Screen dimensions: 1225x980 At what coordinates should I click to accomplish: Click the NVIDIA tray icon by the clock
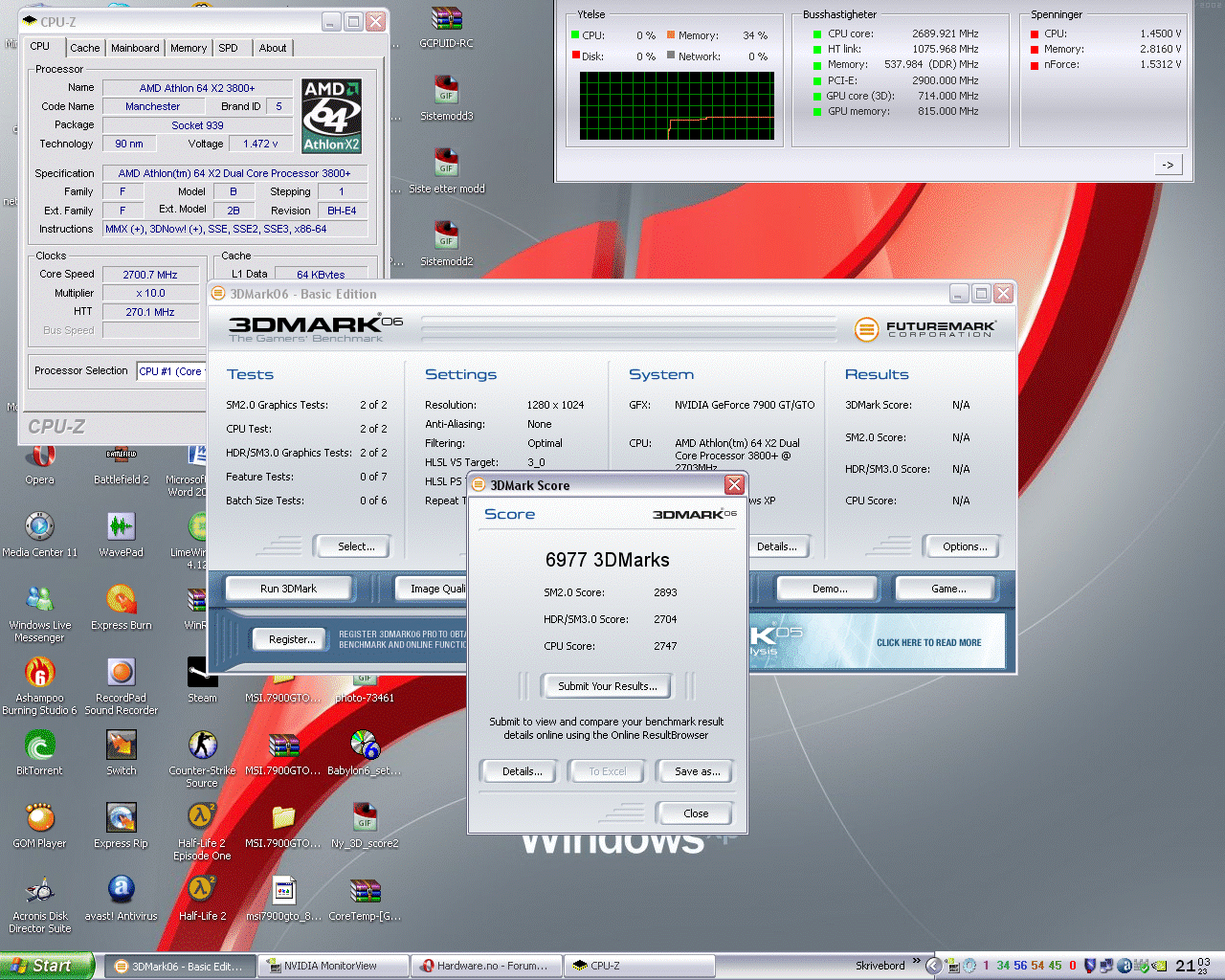[1160, 966]
